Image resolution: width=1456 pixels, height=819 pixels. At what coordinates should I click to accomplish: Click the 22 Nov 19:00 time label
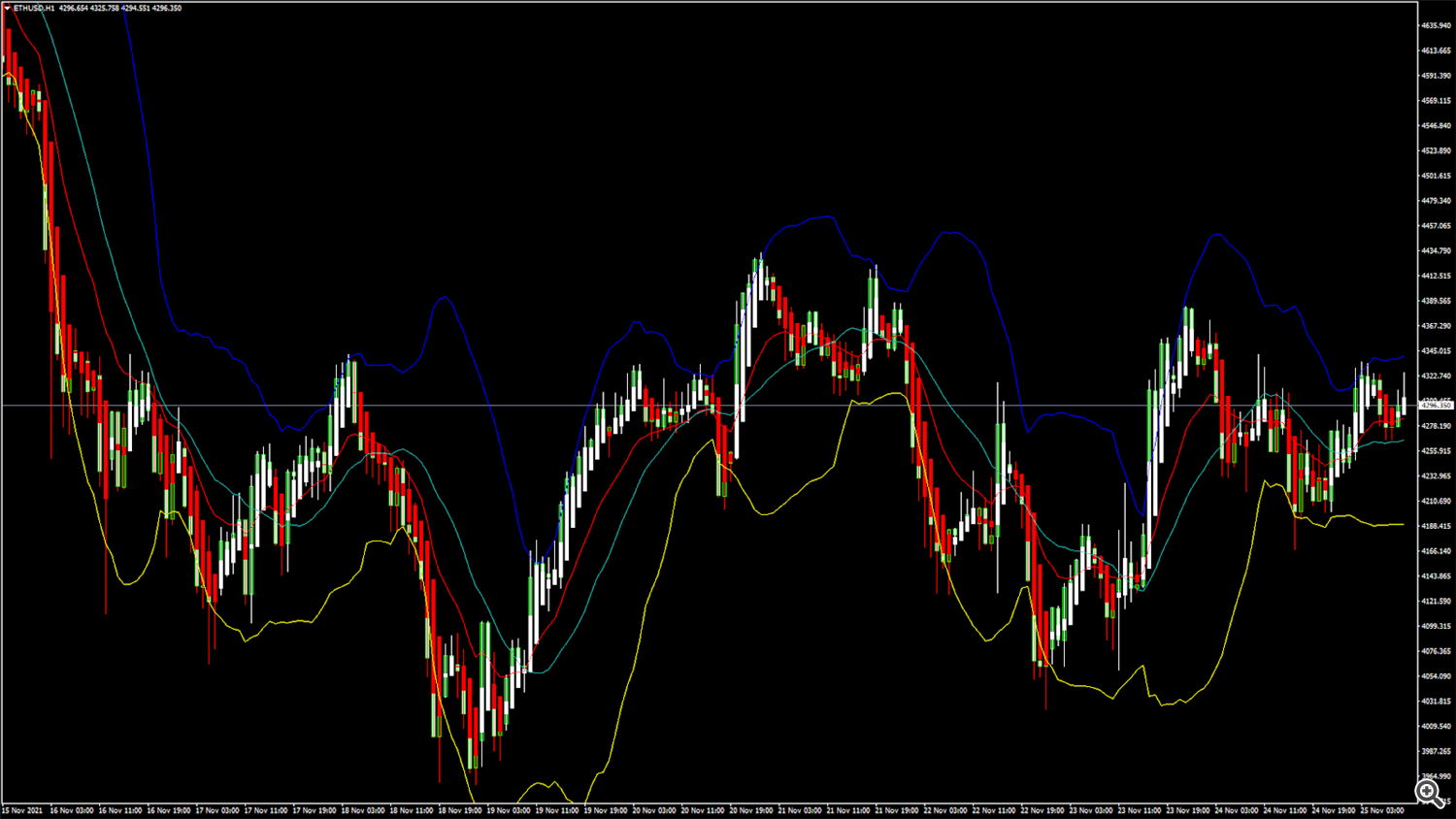point(1042,810)
